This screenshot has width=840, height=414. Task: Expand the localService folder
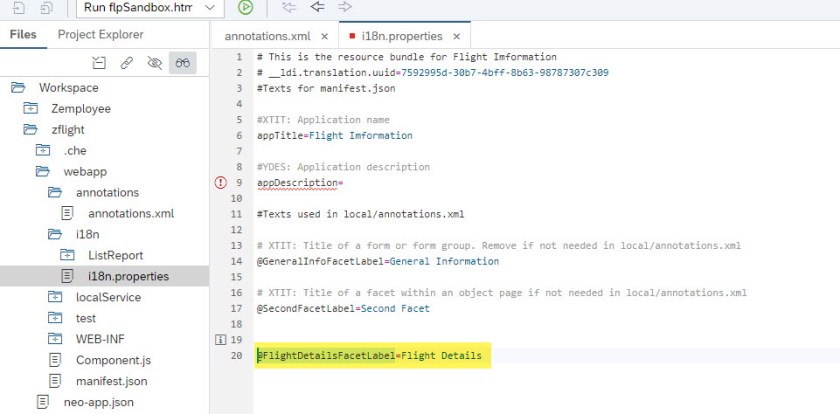point(55,297)
